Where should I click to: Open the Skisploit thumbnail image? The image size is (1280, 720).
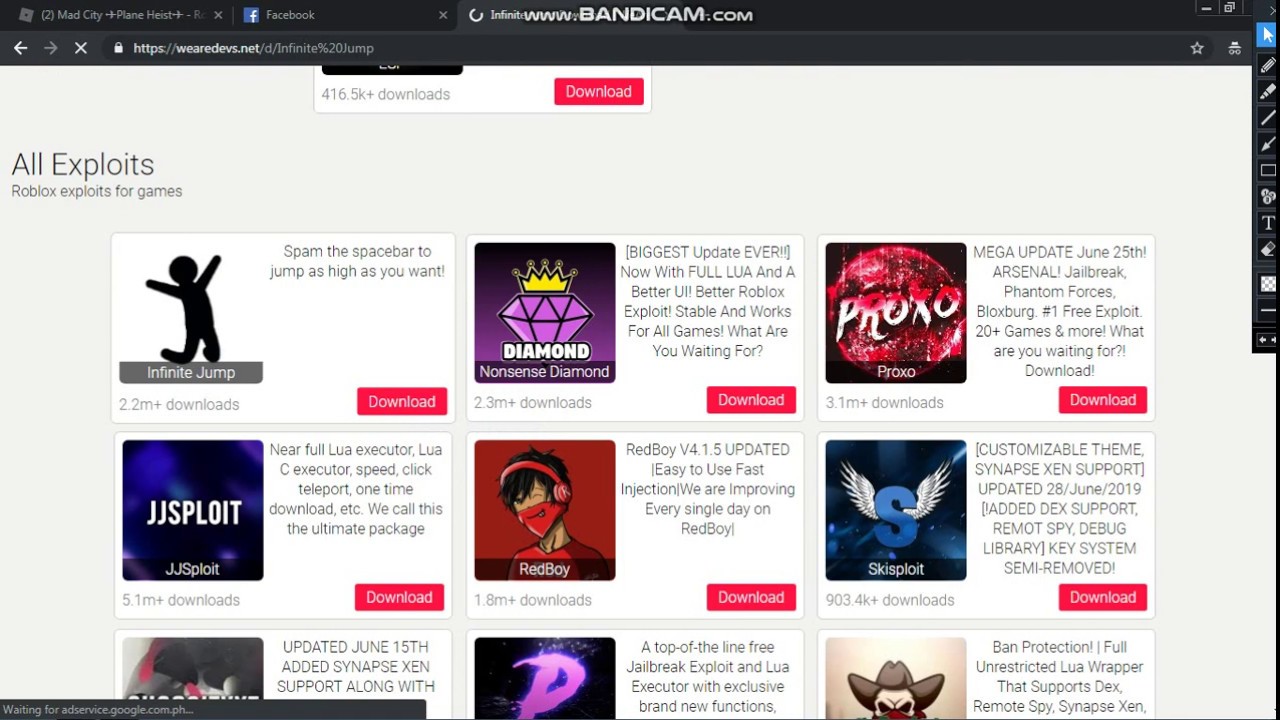[x=896, y=510]
